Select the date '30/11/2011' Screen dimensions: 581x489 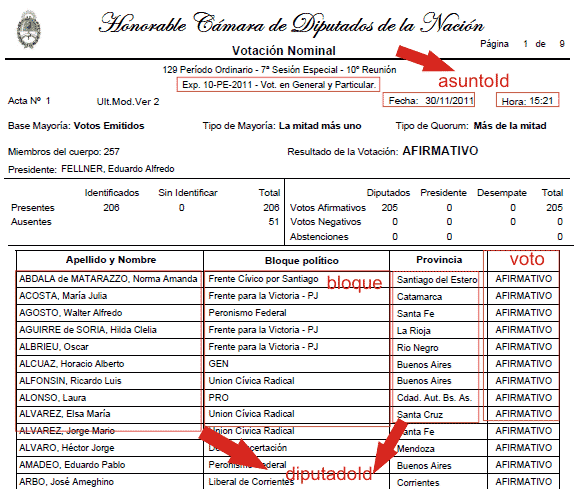pyautogui.click(x=449, y=100)
